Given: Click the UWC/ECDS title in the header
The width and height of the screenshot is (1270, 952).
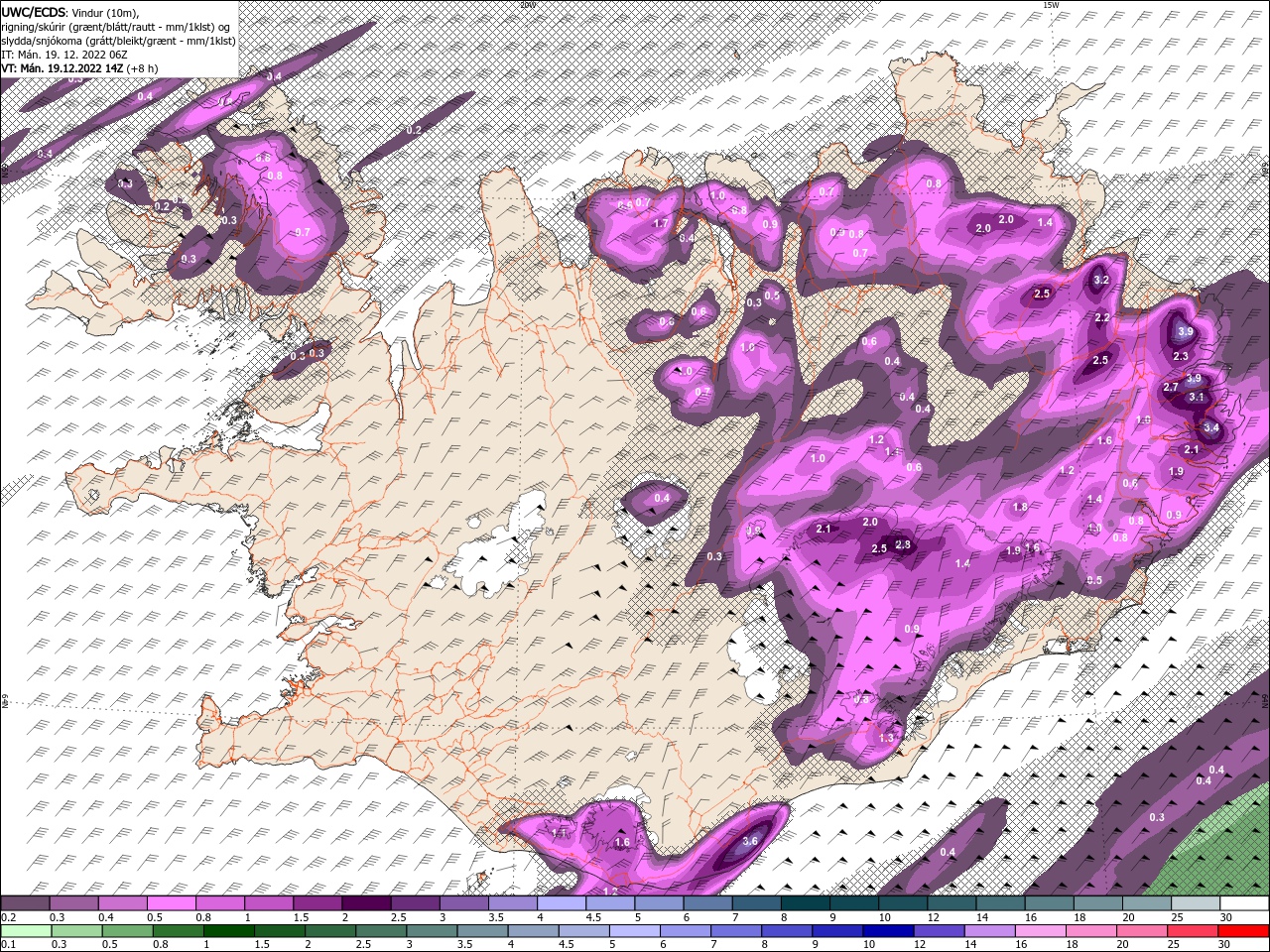Looking at the screenshot, I should [34, 11].
